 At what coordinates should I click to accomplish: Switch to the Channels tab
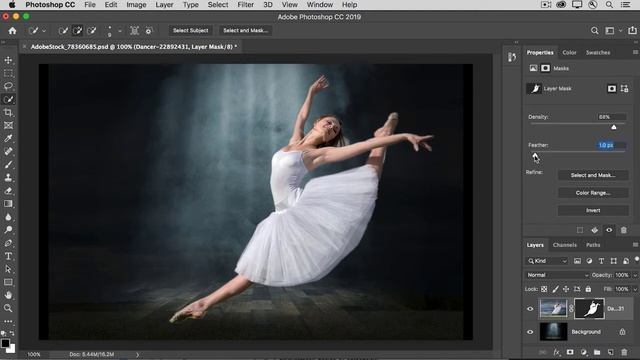(x=565, y=245)
